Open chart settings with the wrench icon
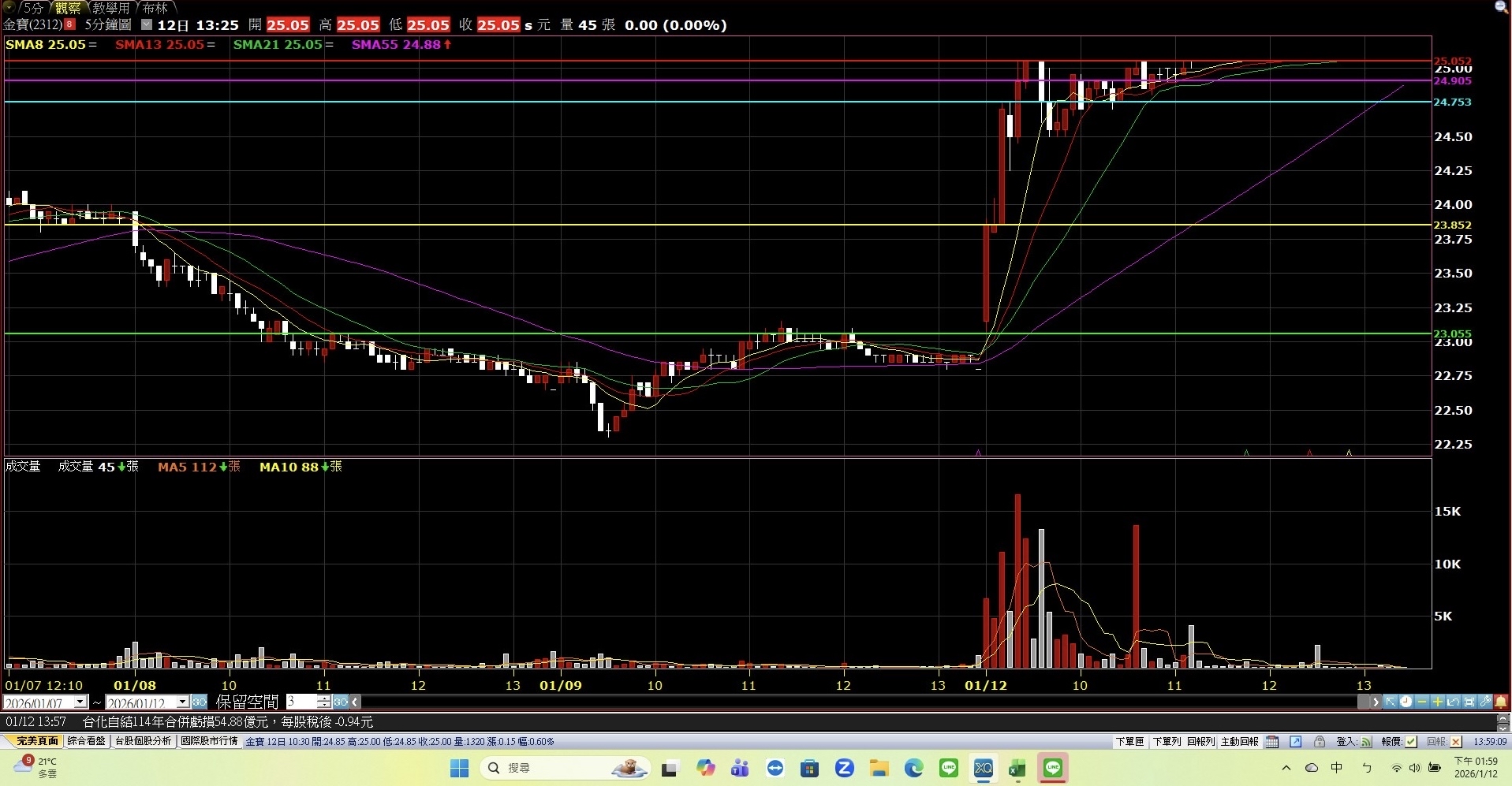The image size is (1512, 786). point(1485,702)
